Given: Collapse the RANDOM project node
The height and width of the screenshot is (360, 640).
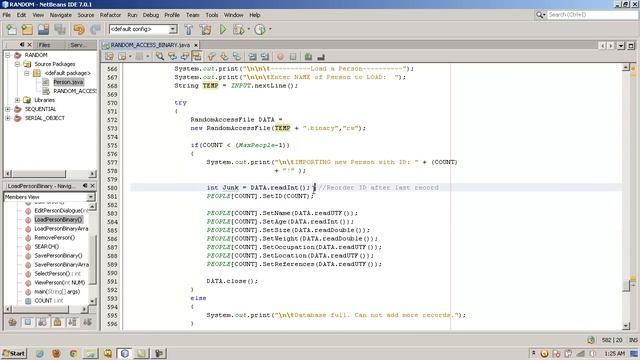Looking at the screenshot, I should 8,55.
